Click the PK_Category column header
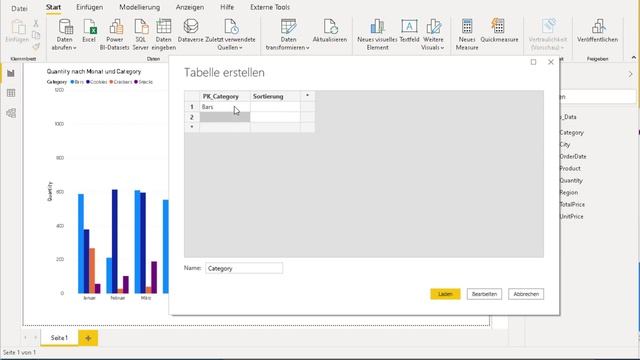The height and width of the screenshot is (360, 640). pos(224,96)
